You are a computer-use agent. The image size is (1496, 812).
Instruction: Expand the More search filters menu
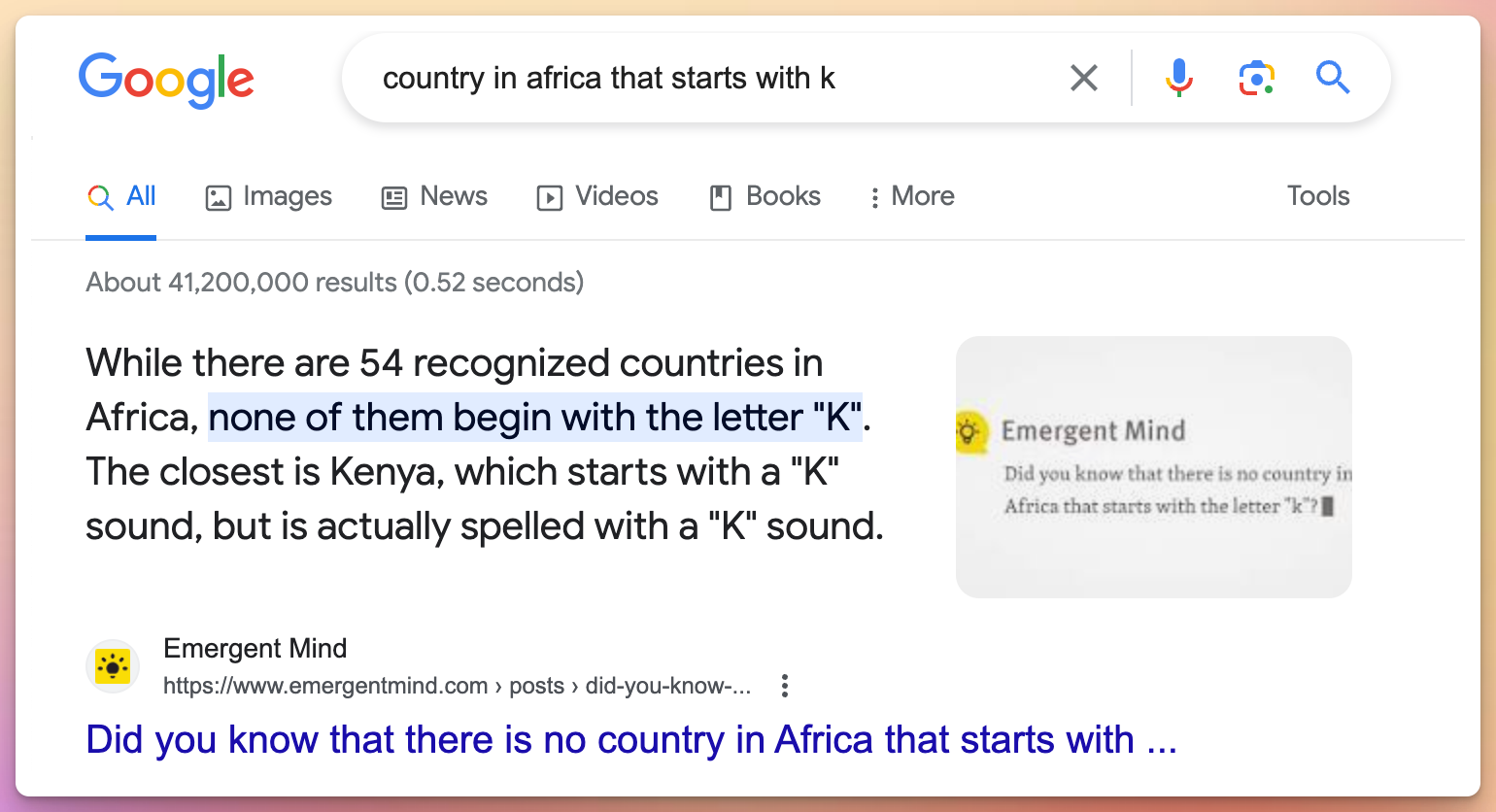tap(911, 196)
